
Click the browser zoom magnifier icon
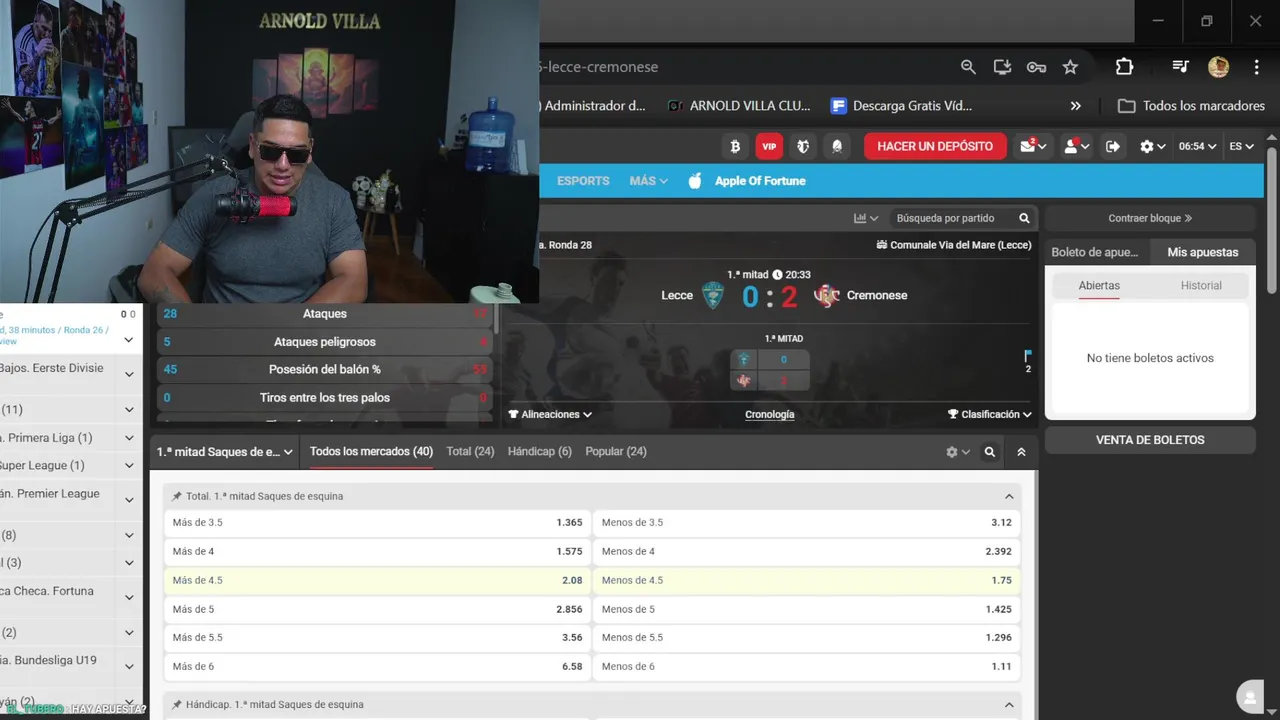(968, 67)
